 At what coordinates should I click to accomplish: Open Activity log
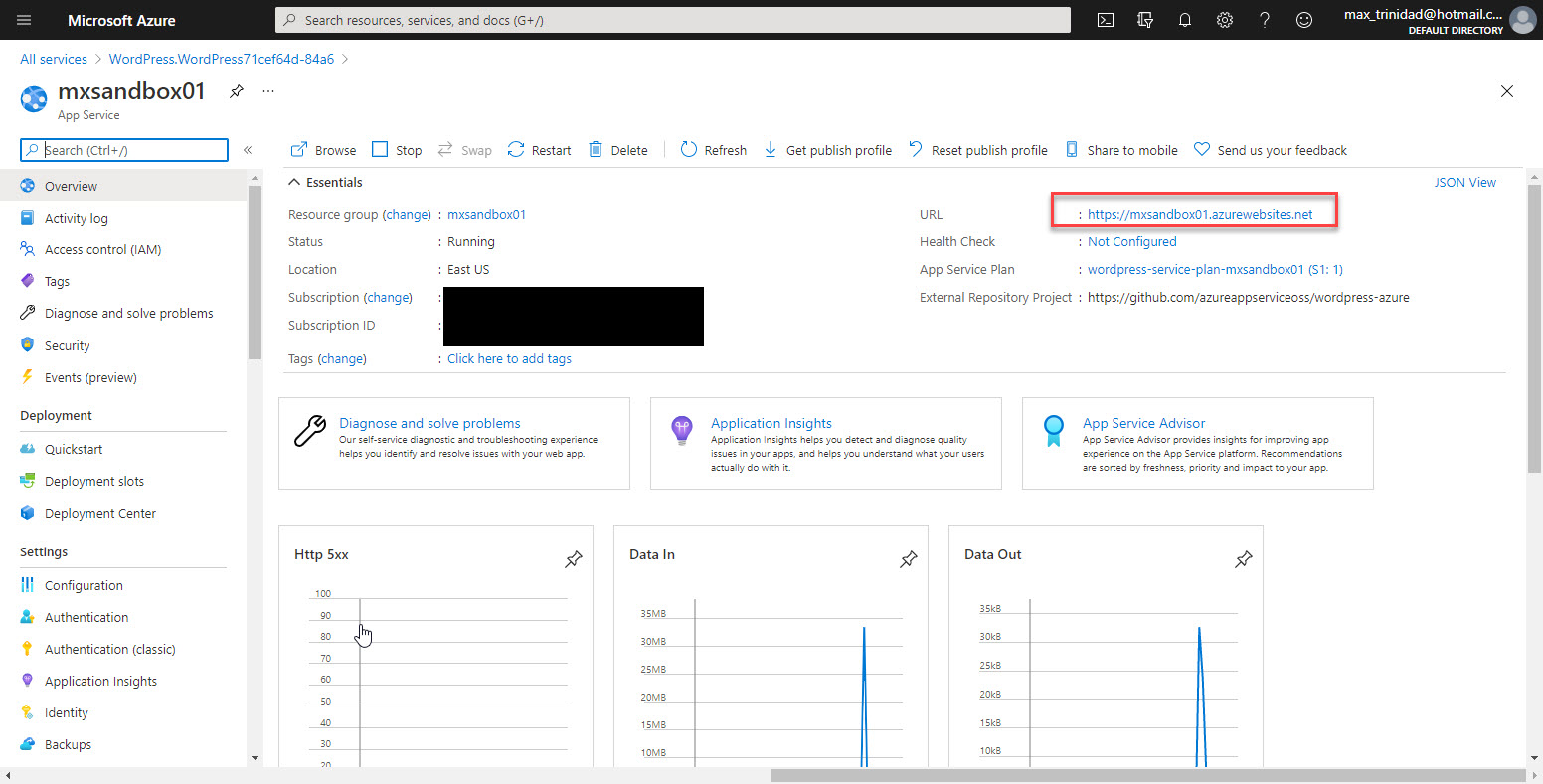pos(123,218)
